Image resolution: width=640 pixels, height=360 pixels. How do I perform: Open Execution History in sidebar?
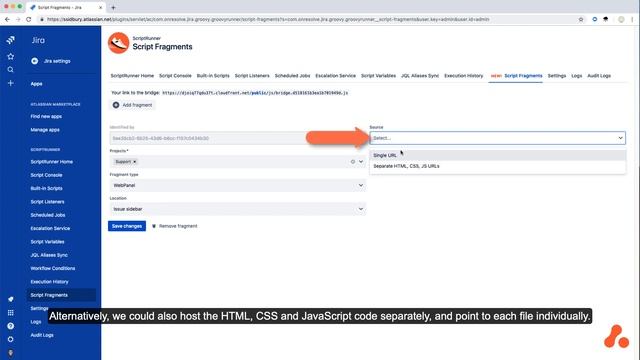(x=49, y=282)
